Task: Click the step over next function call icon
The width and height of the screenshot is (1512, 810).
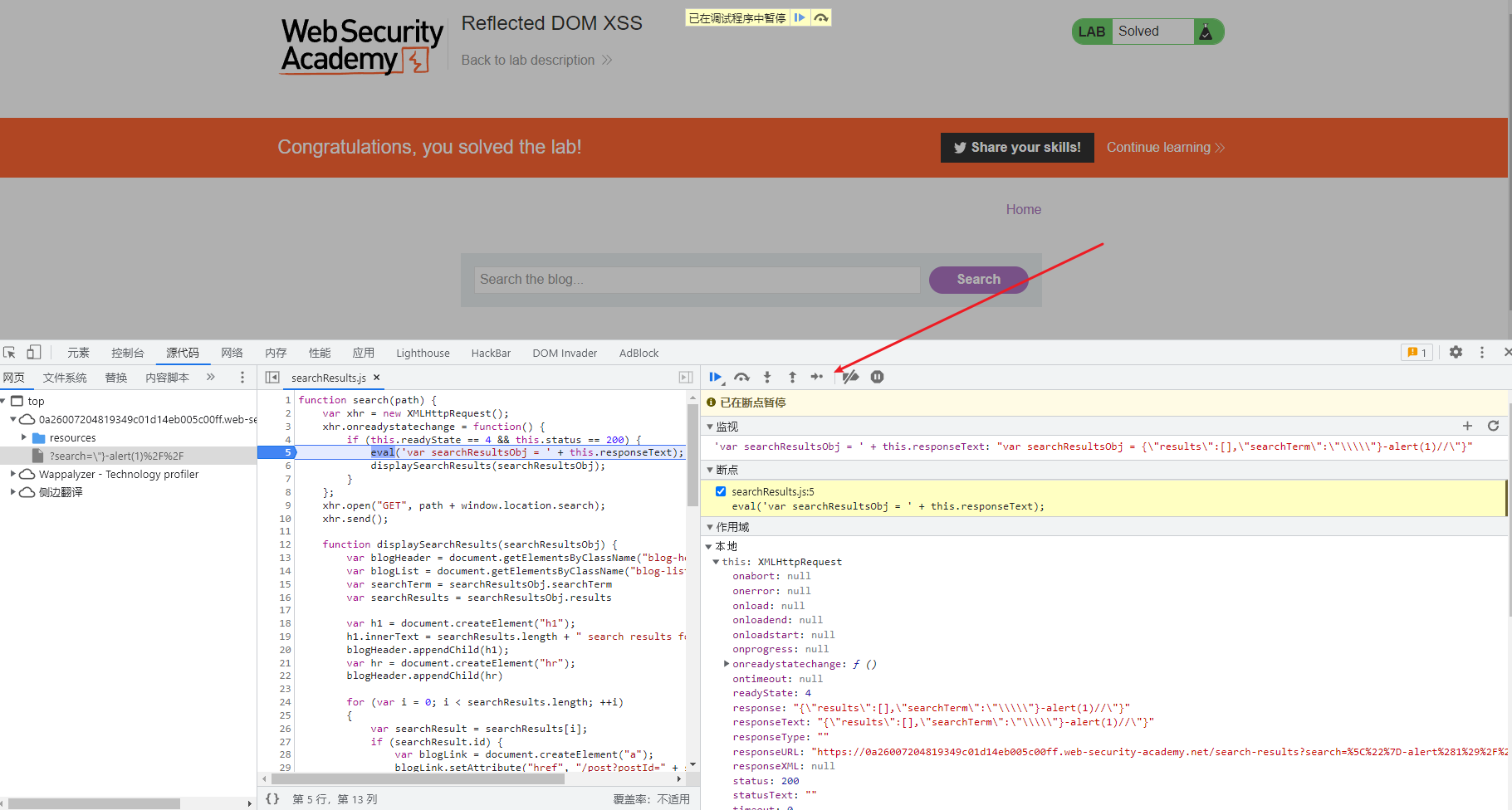Action: [741, 377]
